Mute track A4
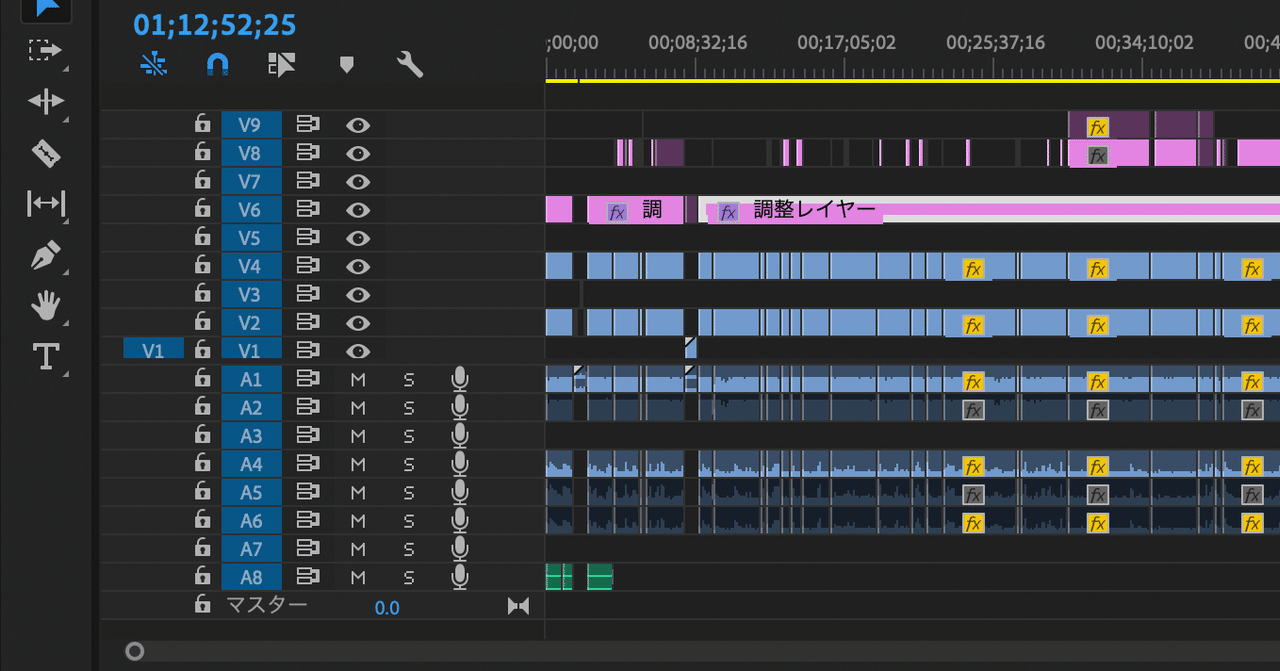The image size is (1280, 671). pyautogui.click(x=358, y=464)
